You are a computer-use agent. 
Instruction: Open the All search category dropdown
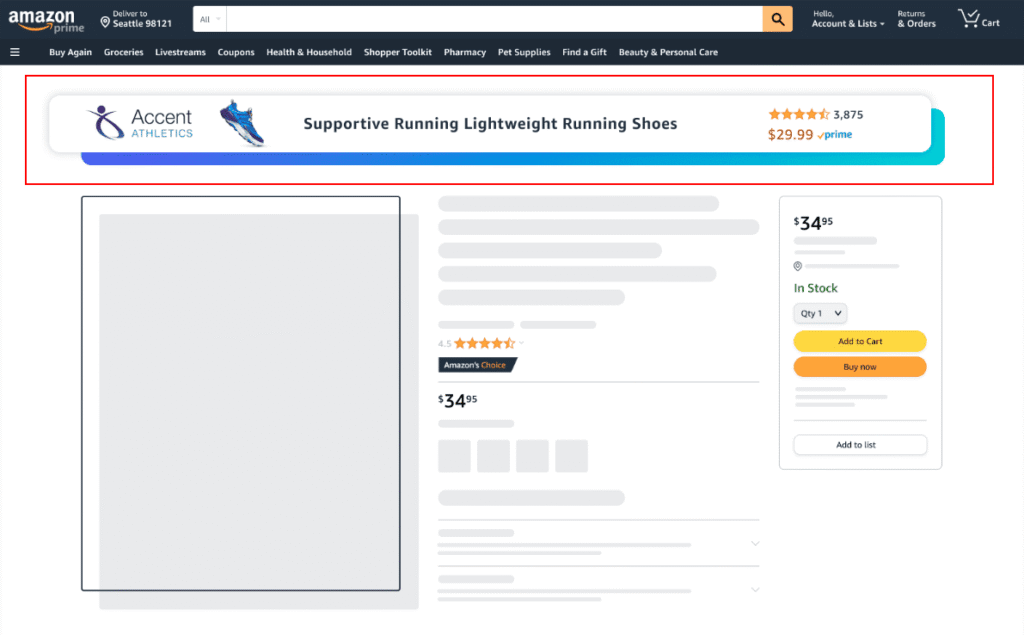(x=210, y=19)
